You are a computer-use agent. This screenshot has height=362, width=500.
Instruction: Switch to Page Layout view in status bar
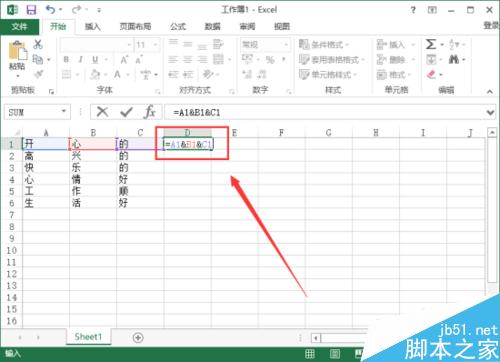(x=335, y=354)
